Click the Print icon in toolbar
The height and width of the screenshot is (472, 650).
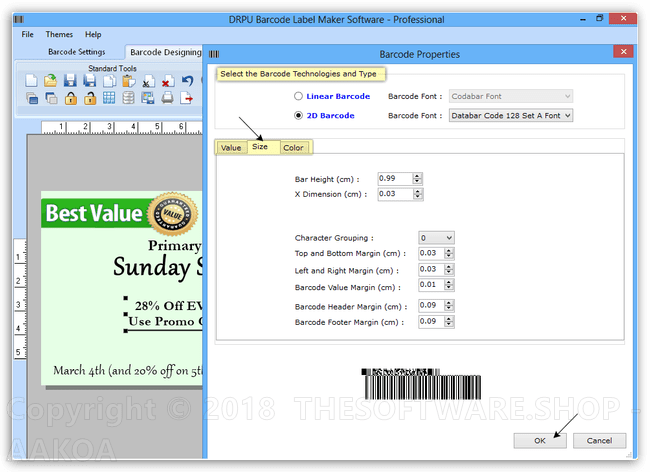coord(167,98)
